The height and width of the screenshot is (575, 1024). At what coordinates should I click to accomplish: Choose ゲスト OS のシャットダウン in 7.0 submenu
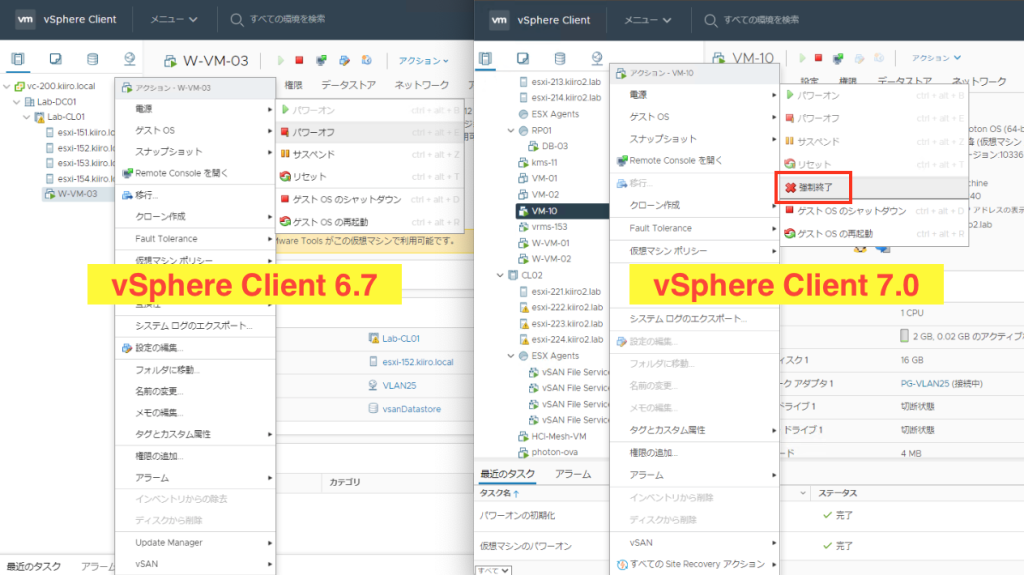click(874, 210)
